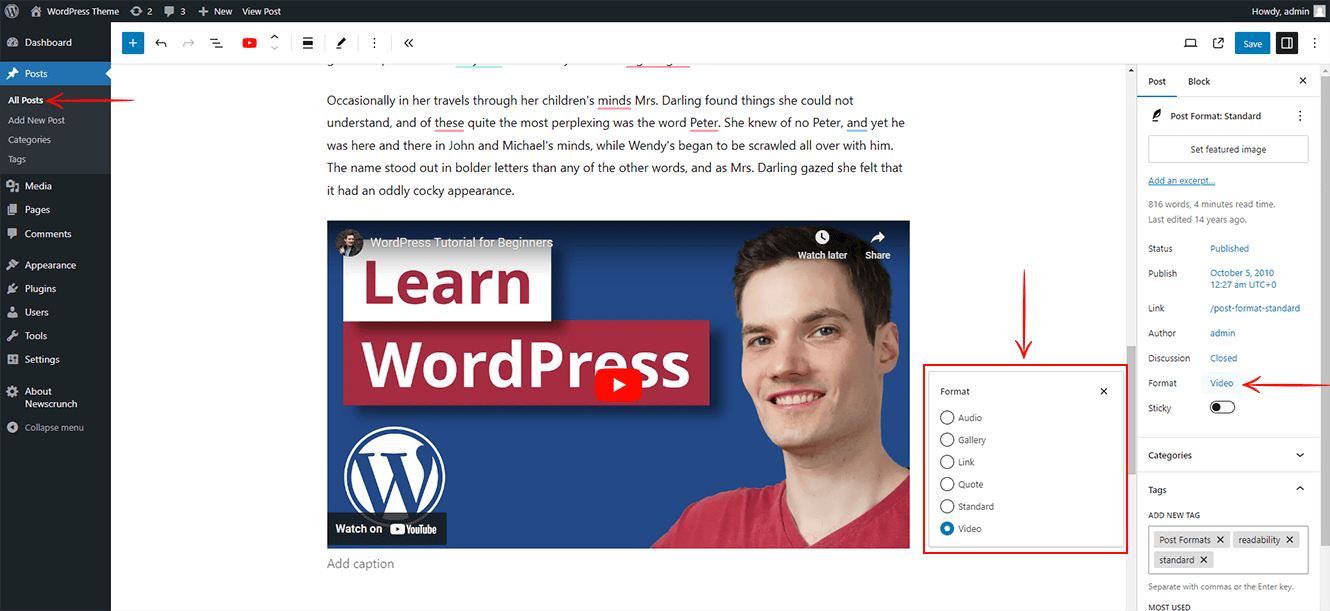Image resolution: width=1330 pixels, height=611 pixels.
Task: Open post actions menu beside Post Format: Standard
Action: tap(1300, 116)
